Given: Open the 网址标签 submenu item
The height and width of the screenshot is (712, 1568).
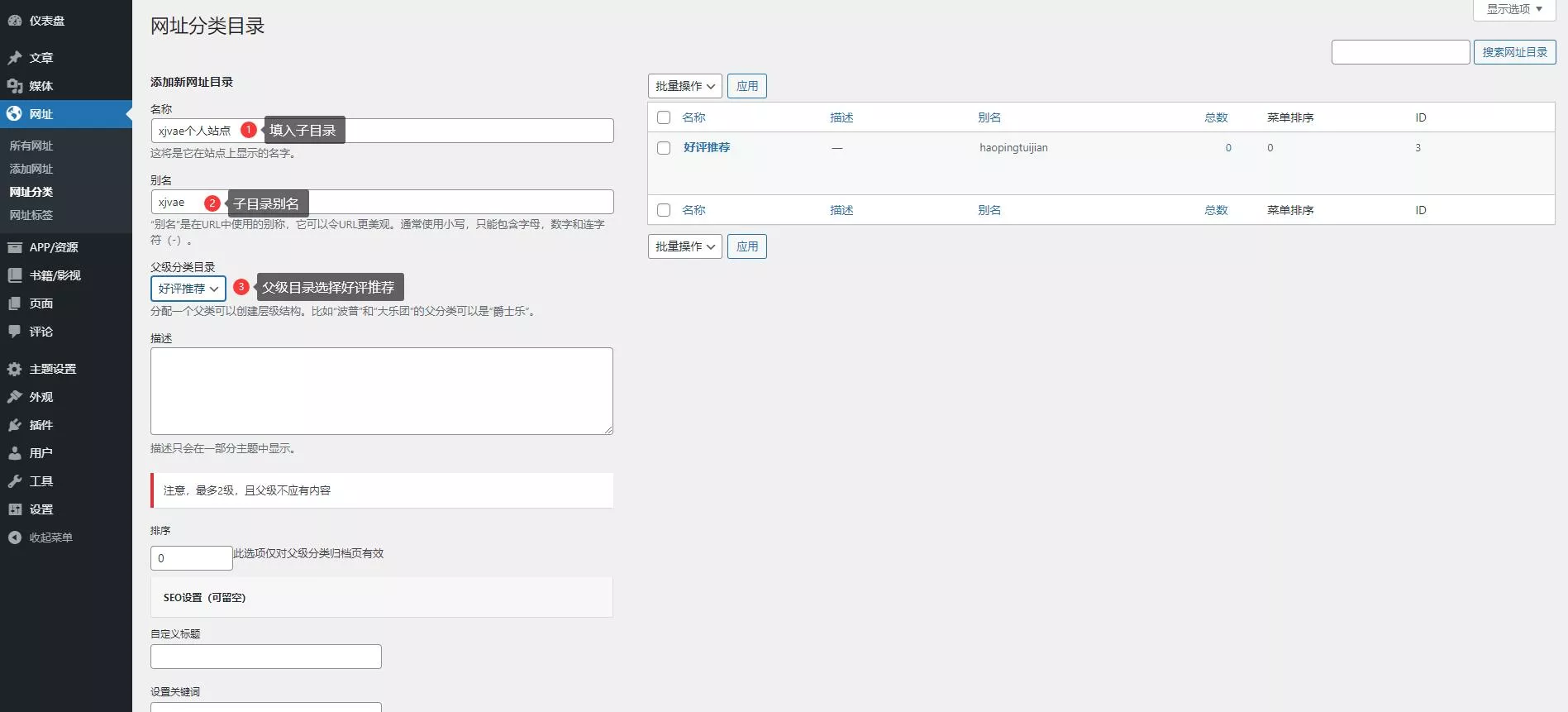Looking at the screenshot, I should [x=31, y=215].
